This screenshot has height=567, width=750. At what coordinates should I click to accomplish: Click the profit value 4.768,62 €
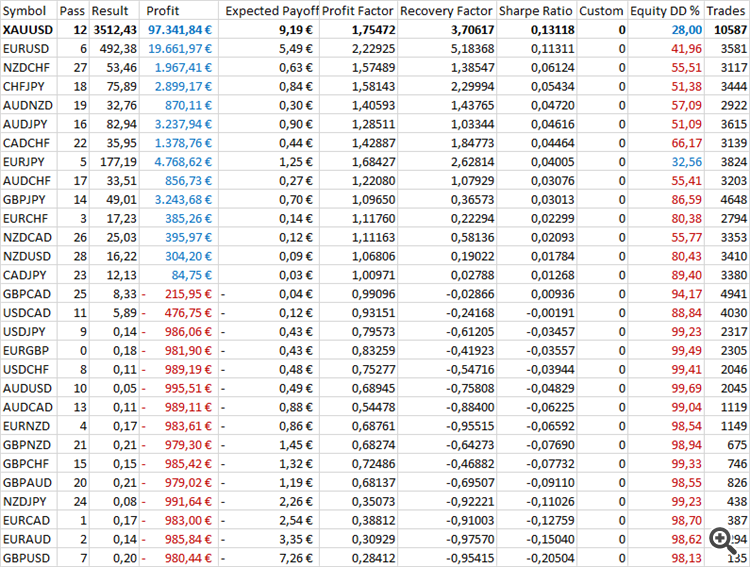183,162
